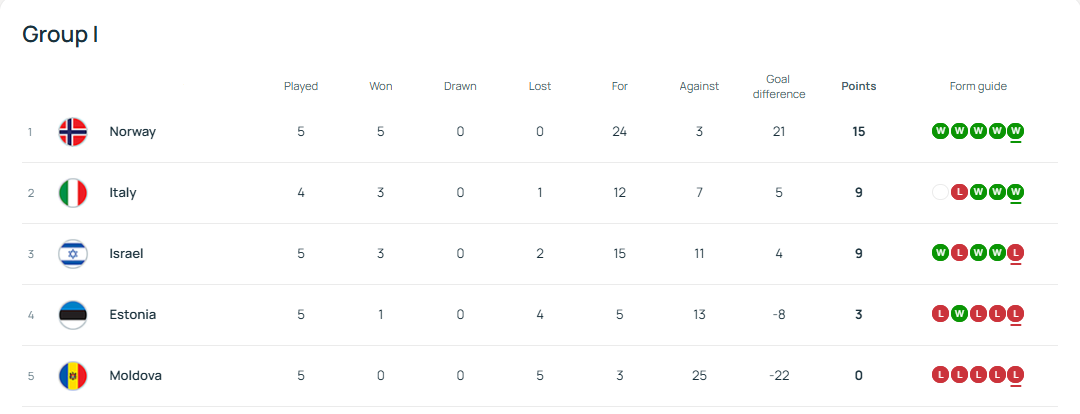Click Norway's flag icon
This screenshot has width=1080, height=414.
(x=73, y=132)
